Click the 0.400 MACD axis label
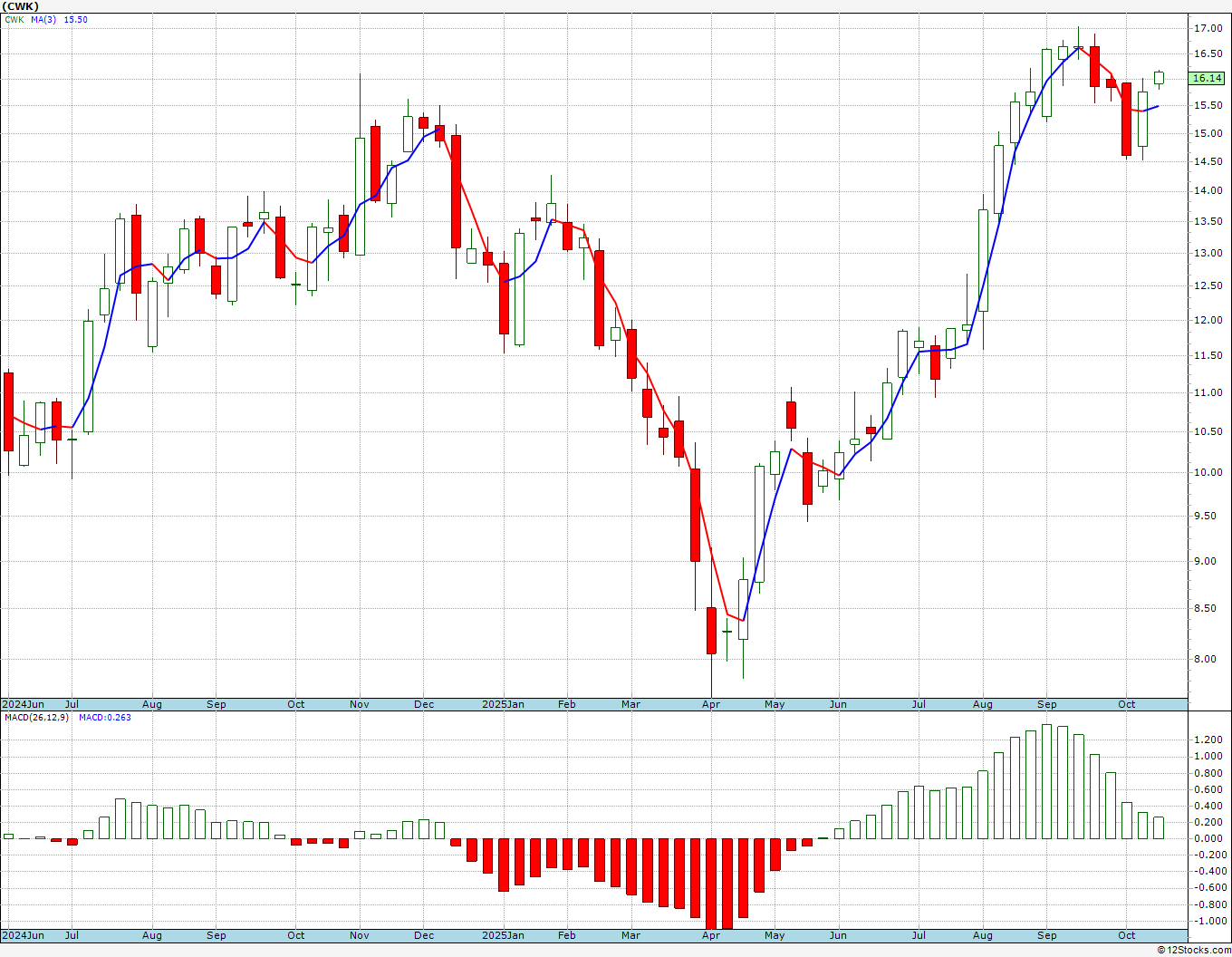The height and width of the screenshot is (957, 1232). tap(1208, 807)
